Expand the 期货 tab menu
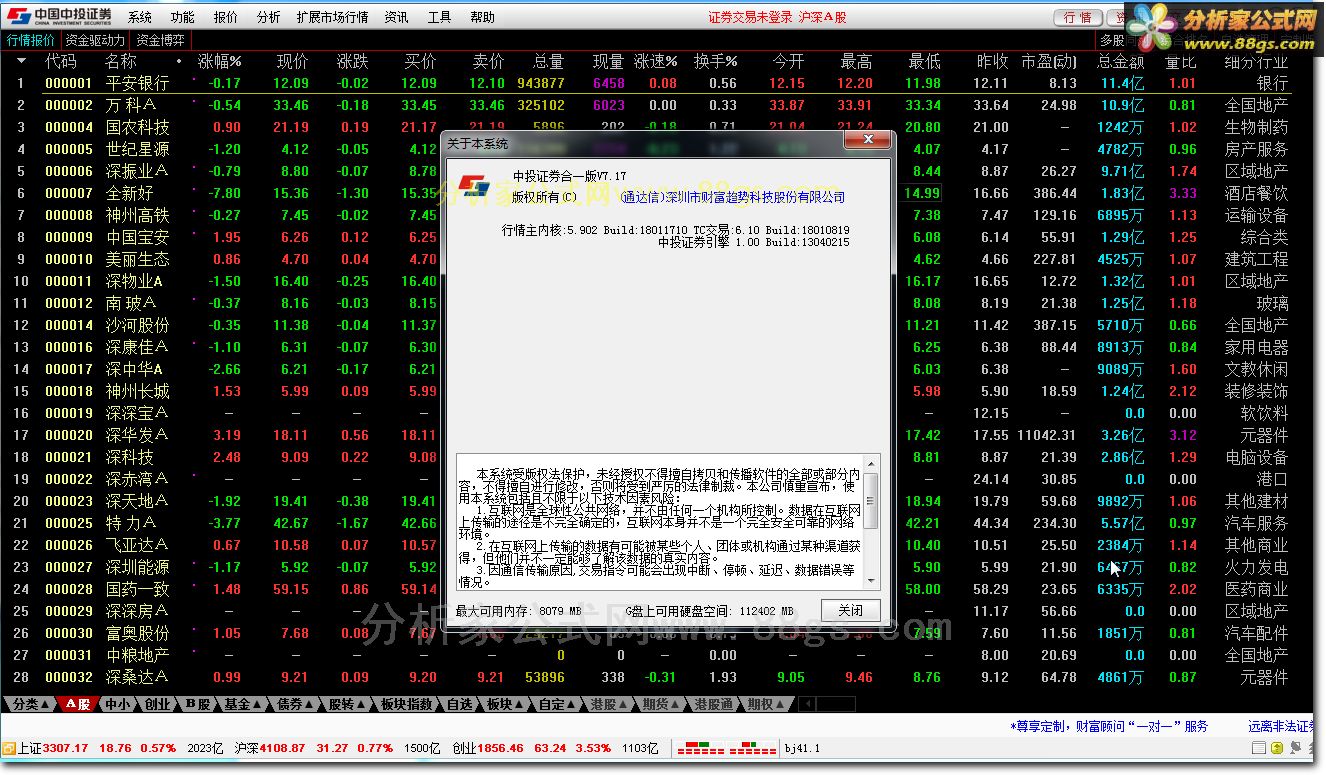1326x775 pixels. [x=661, y=704]
